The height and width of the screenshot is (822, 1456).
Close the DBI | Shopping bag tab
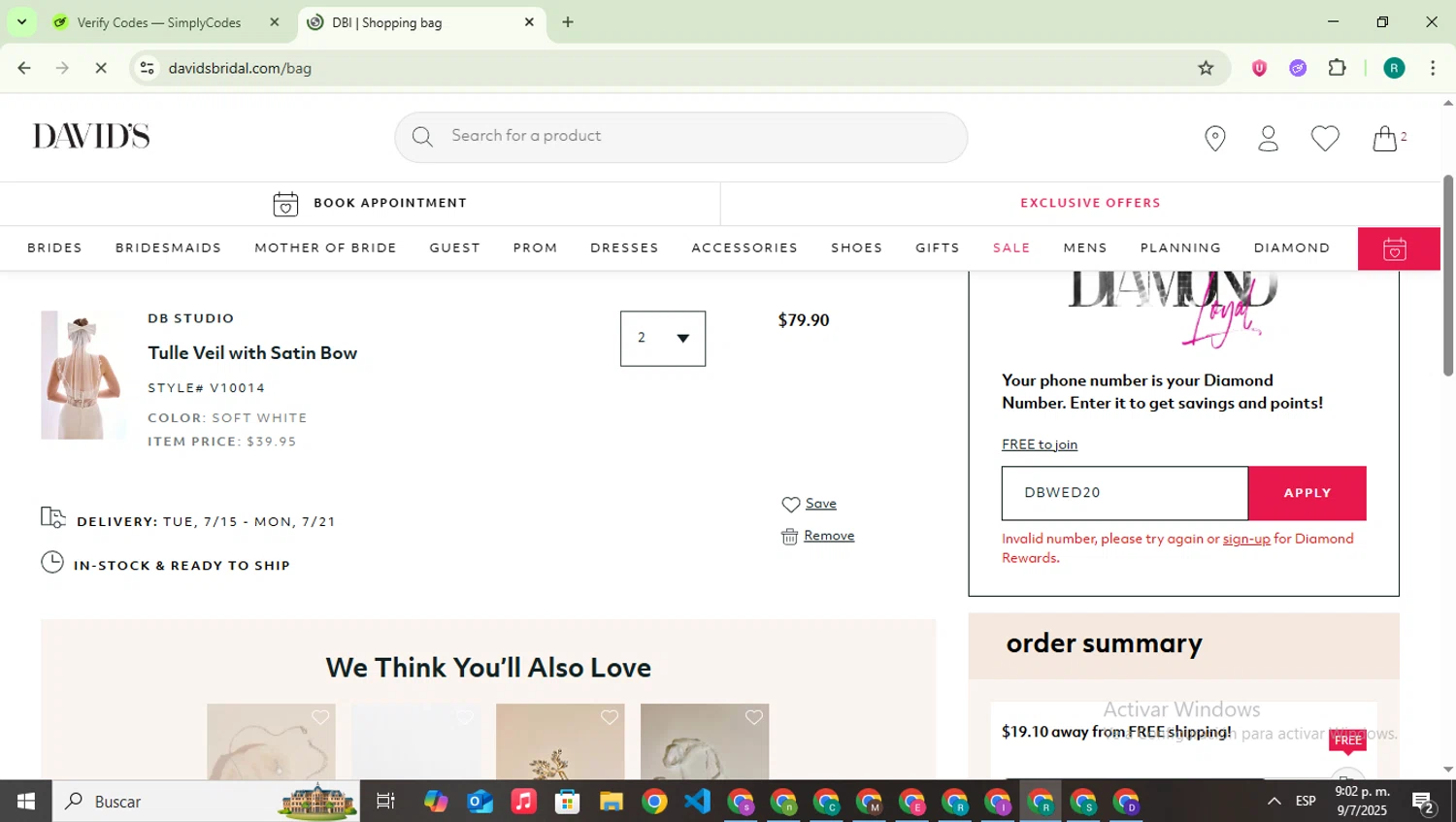(x=529, y=22)
